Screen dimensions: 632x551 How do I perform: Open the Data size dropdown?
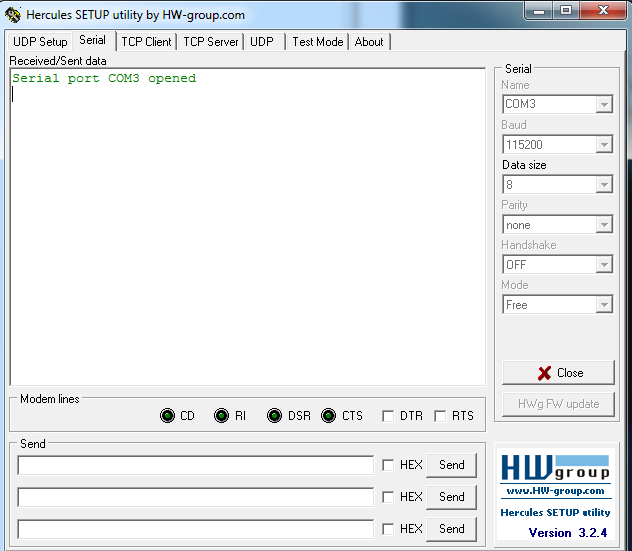[x=558, y=185]
